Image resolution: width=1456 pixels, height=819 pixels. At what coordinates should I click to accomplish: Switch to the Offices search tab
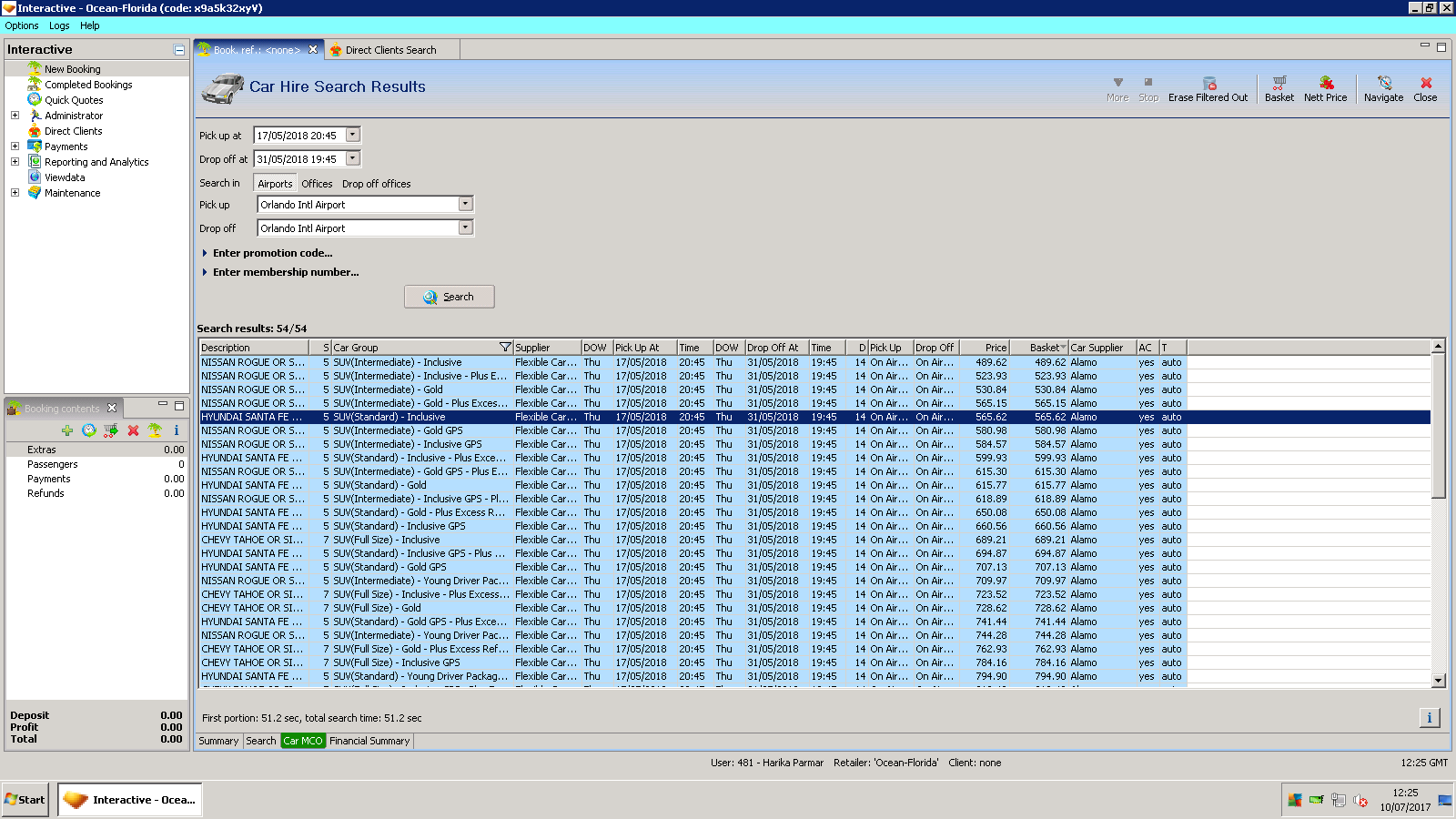[317, 184]
